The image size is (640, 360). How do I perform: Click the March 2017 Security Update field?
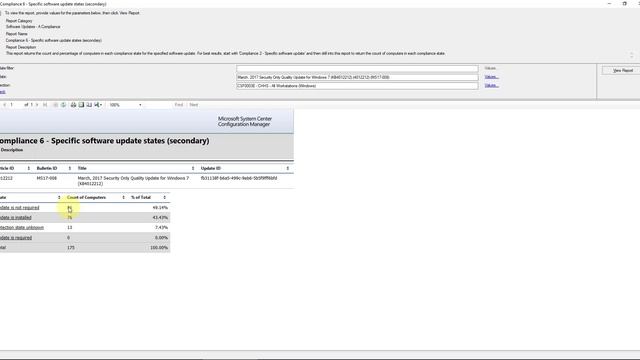pos(357,77)
